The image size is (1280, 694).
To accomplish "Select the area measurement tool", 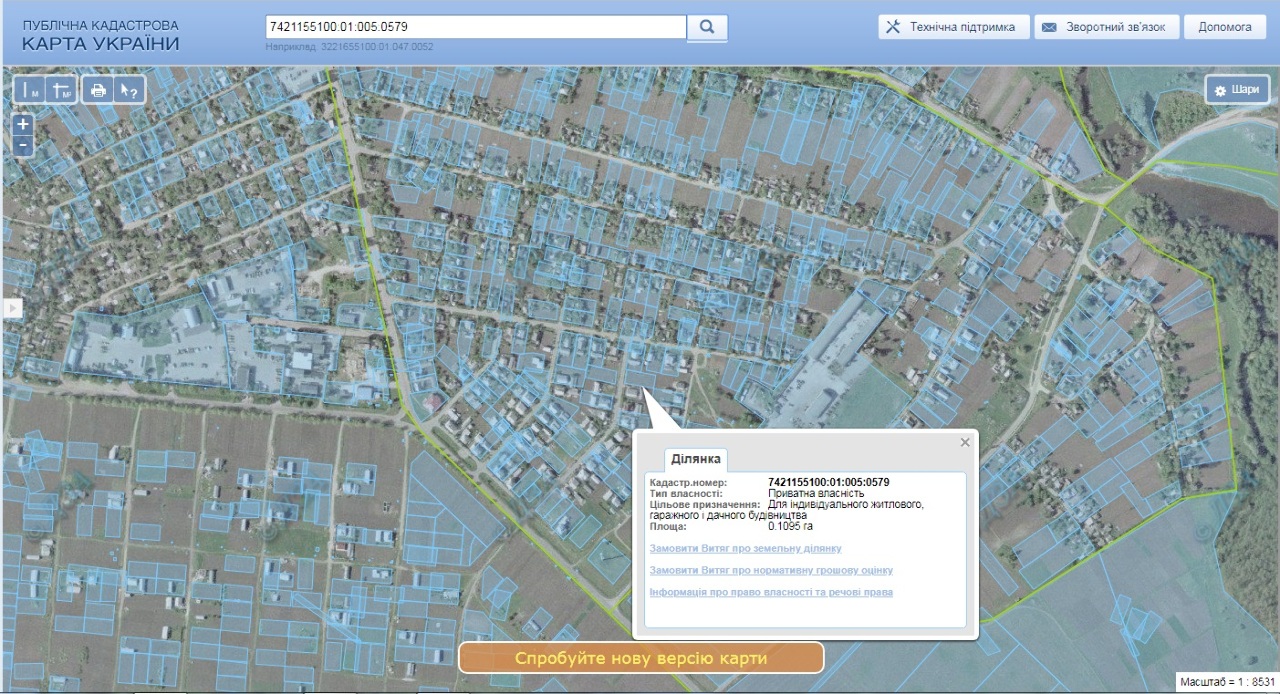I will pos(61,90).
